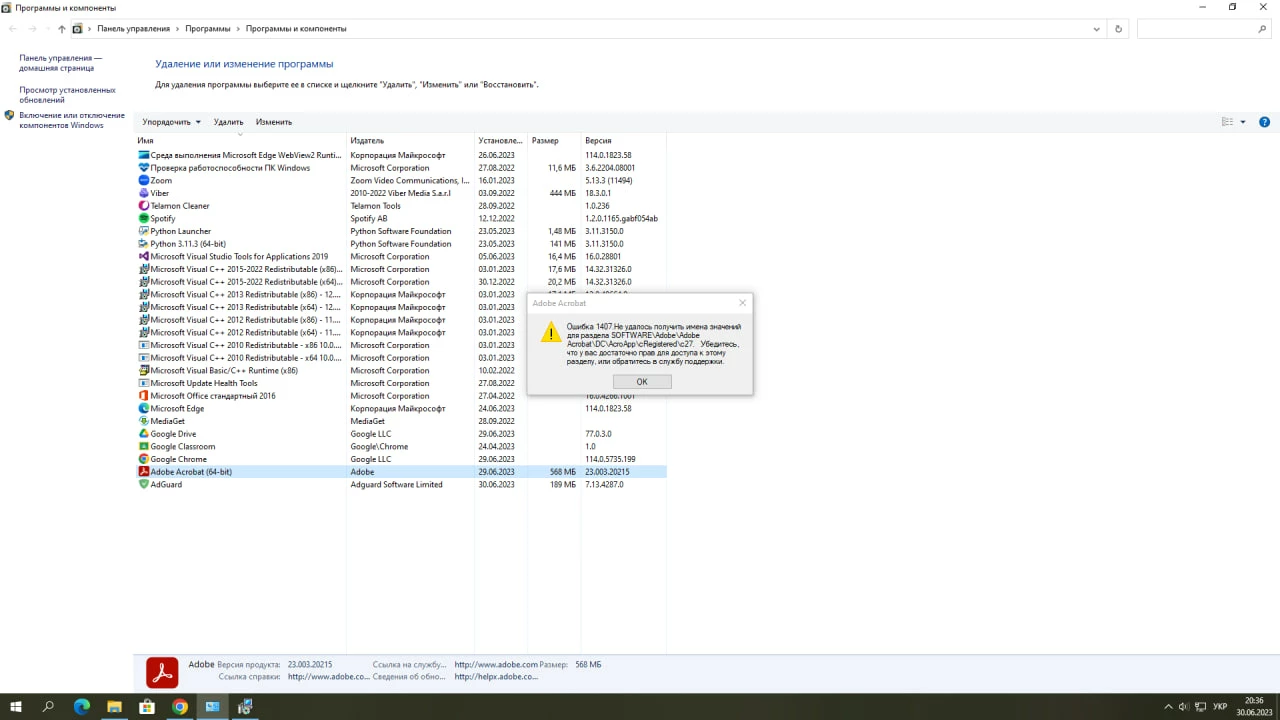This screenshot has height=720, width=1280.
Task: Expand the address bar history dropdown
Action: [1097, 29]
